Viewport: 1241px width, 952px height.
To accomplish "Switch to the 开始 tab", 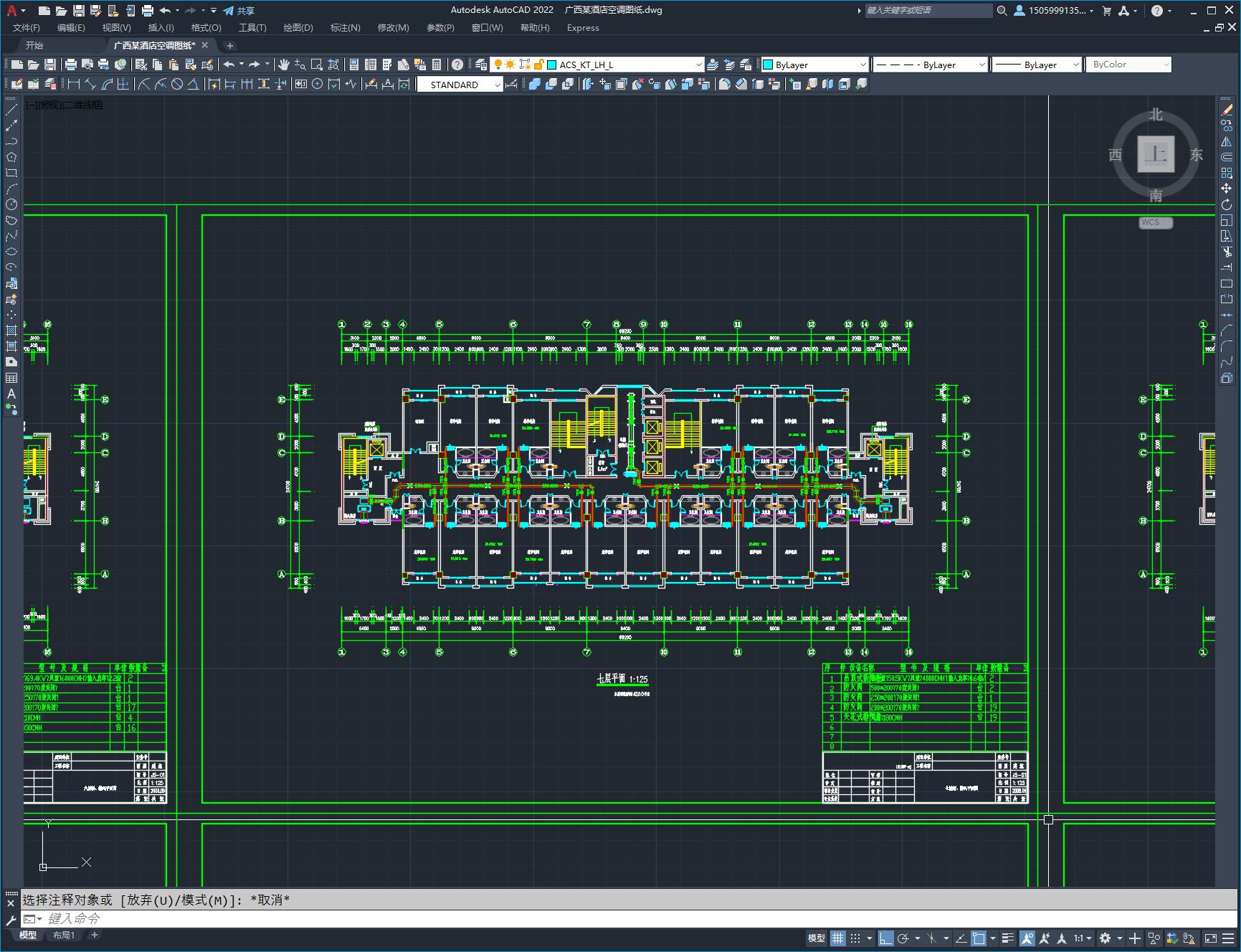I will [x=34, y=45].
